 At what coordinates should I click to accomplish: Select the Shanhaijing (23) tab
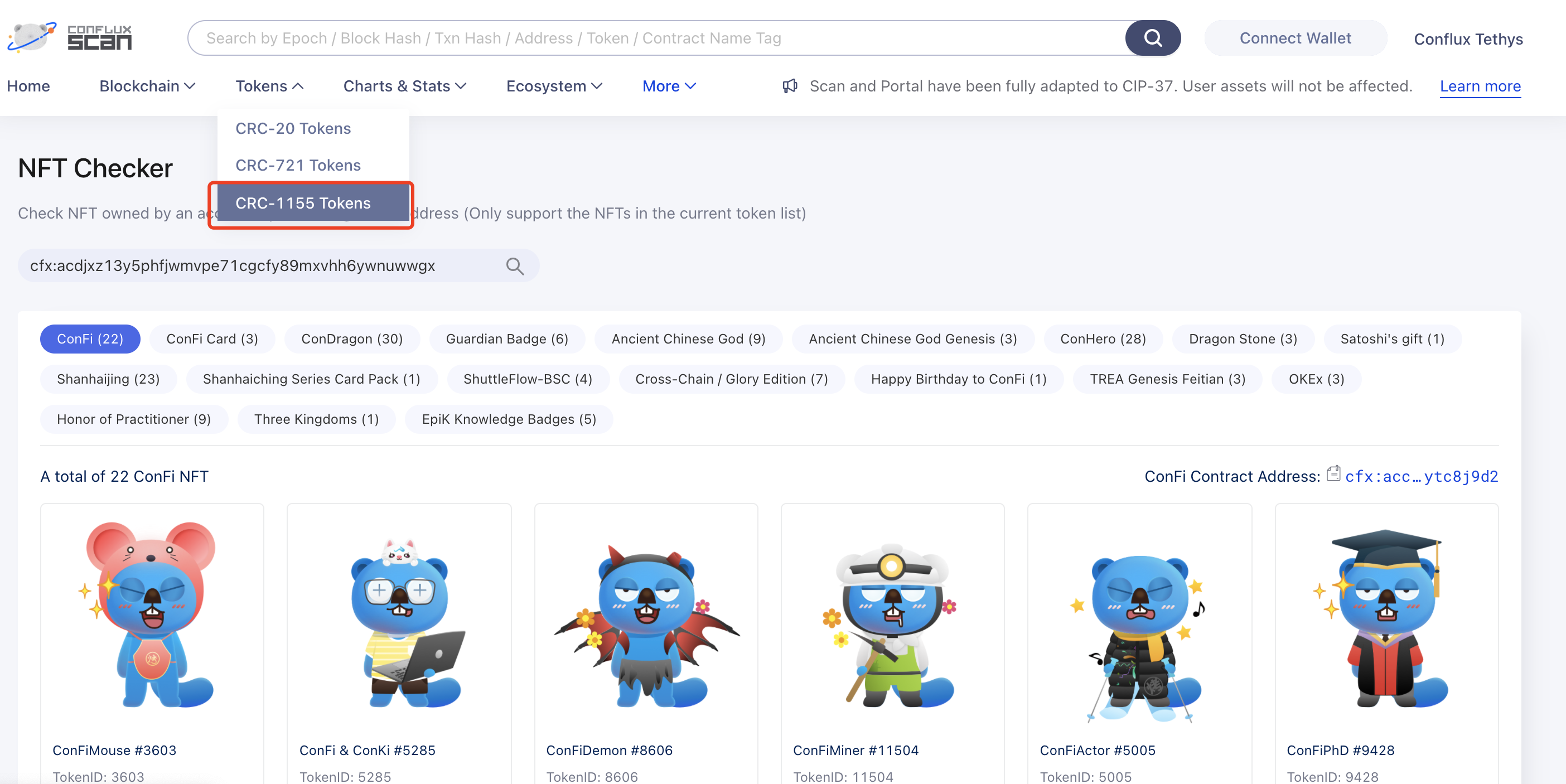point(108,379)
